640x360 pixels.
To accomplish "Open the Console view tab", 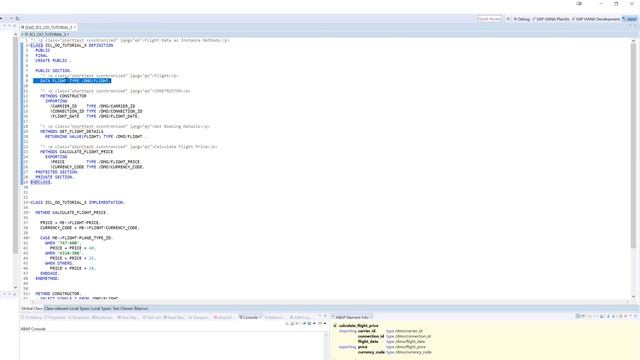I will pos(249,317).
